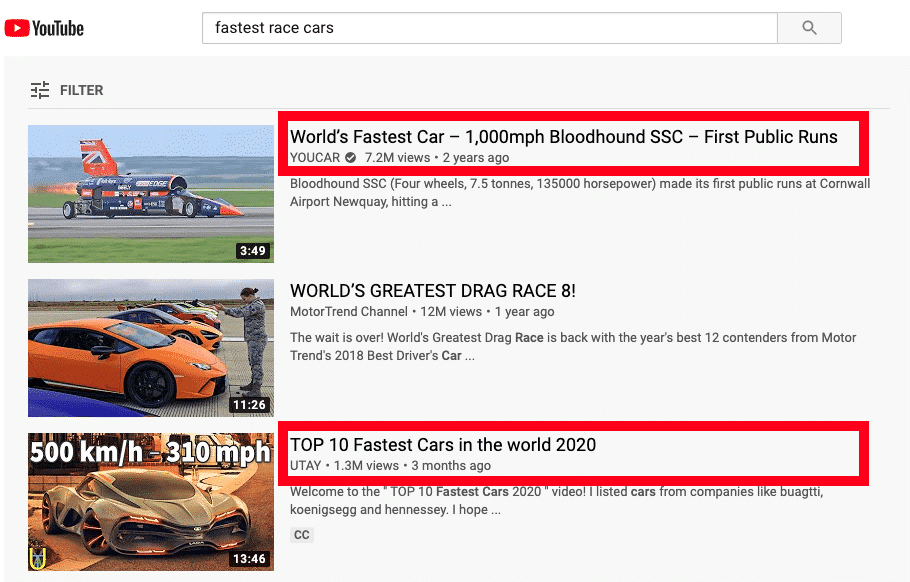Visit the MotorTrend Channel

coord(349,312)
